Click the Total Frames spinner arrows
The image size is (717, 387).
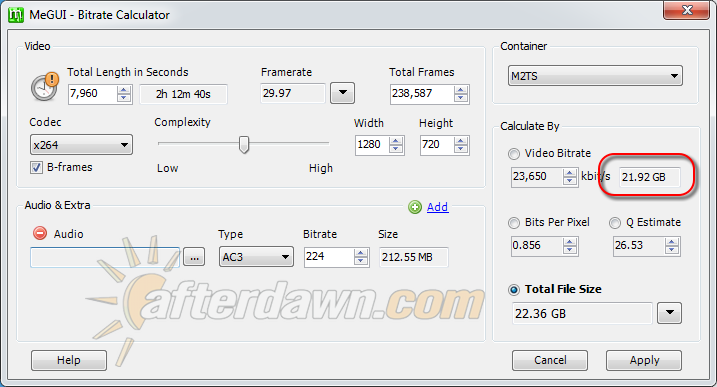(x=461, y=94)
